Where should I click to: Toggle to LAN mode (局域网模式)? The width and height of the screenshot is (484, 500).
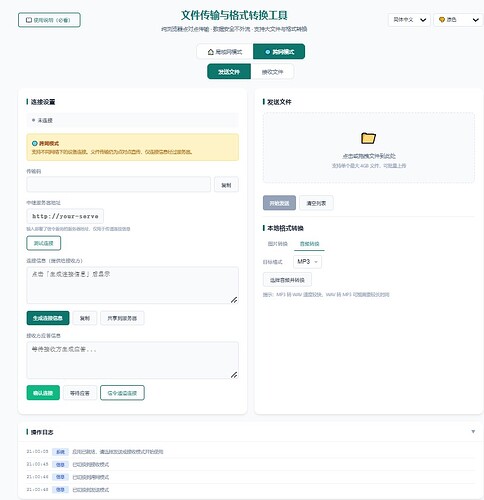[225, 52]
